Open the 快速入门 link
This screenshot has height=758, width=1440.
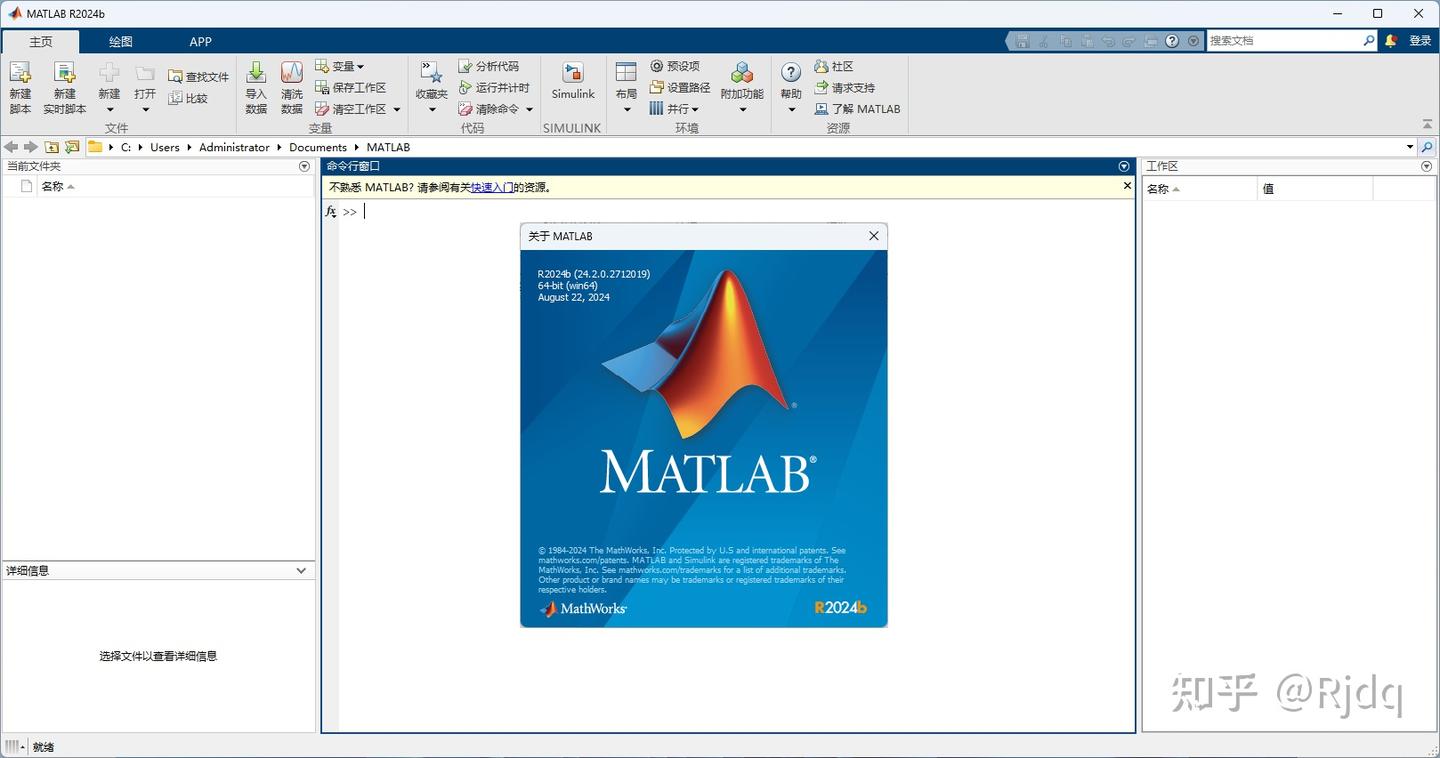click(491, 187)
